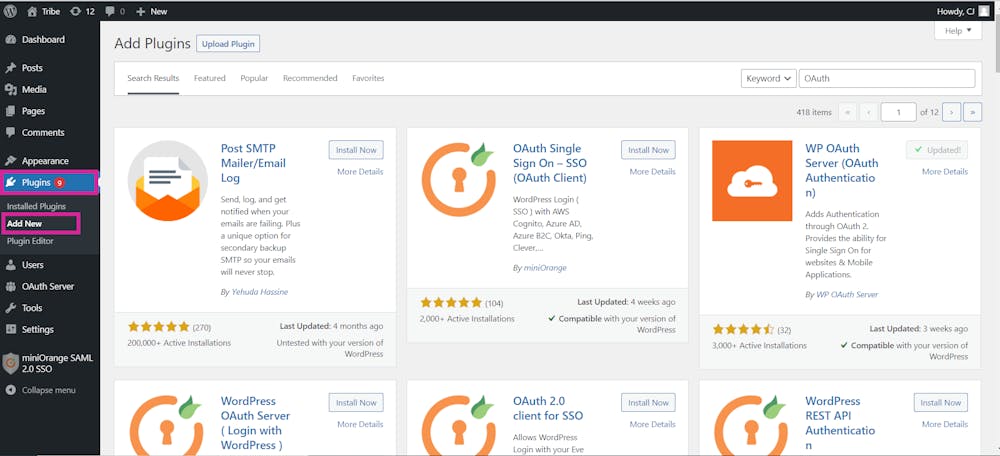Visit the Tribe site home link
Screen dimensions: 1000x456
44,11
